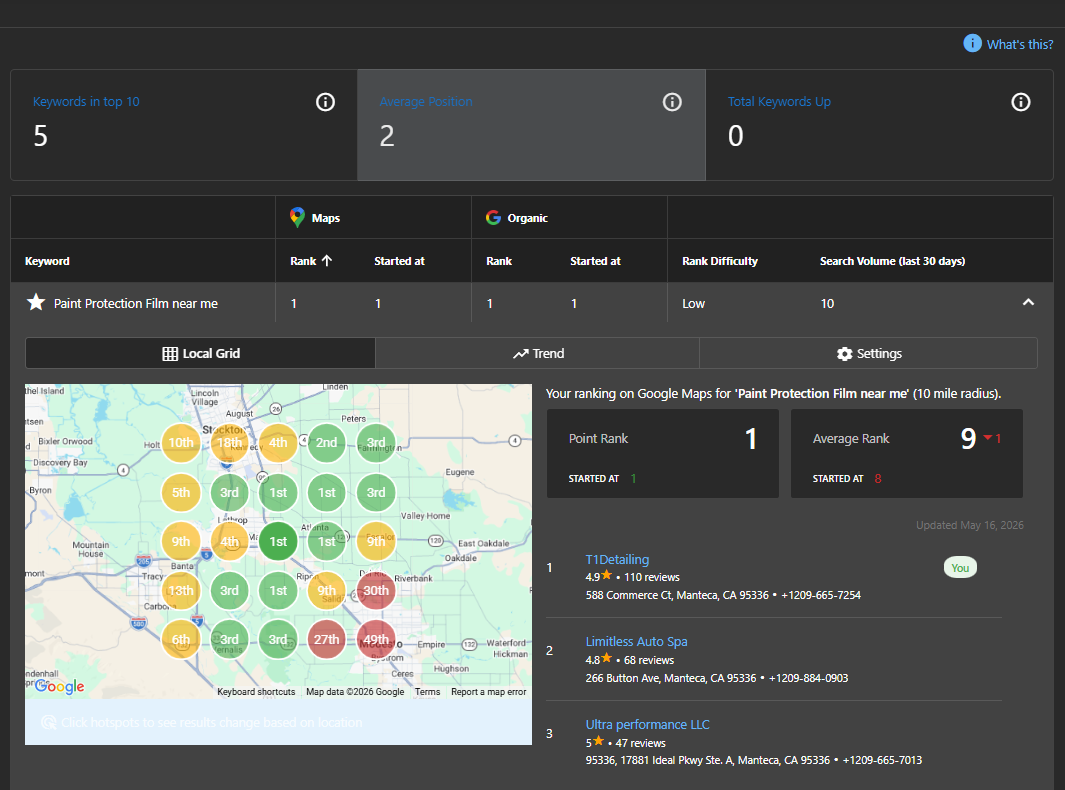The height and width of the screenshot is (790, 1065).
Task: Click the sort arrow next to Maps Rank
Action: point(327,261)
